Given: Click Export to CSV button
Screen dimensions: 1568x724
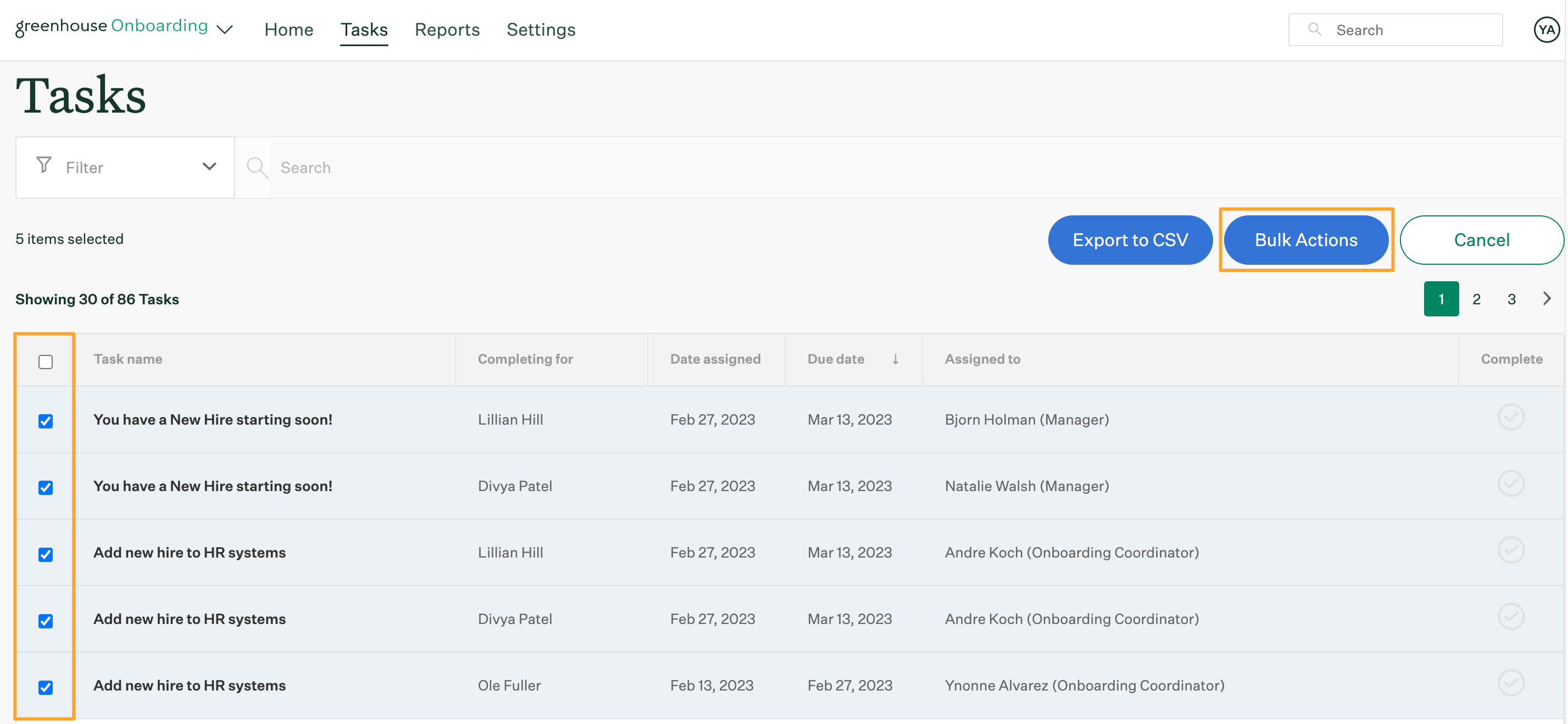Looking at the screenshot, I should click(1130, 240).
